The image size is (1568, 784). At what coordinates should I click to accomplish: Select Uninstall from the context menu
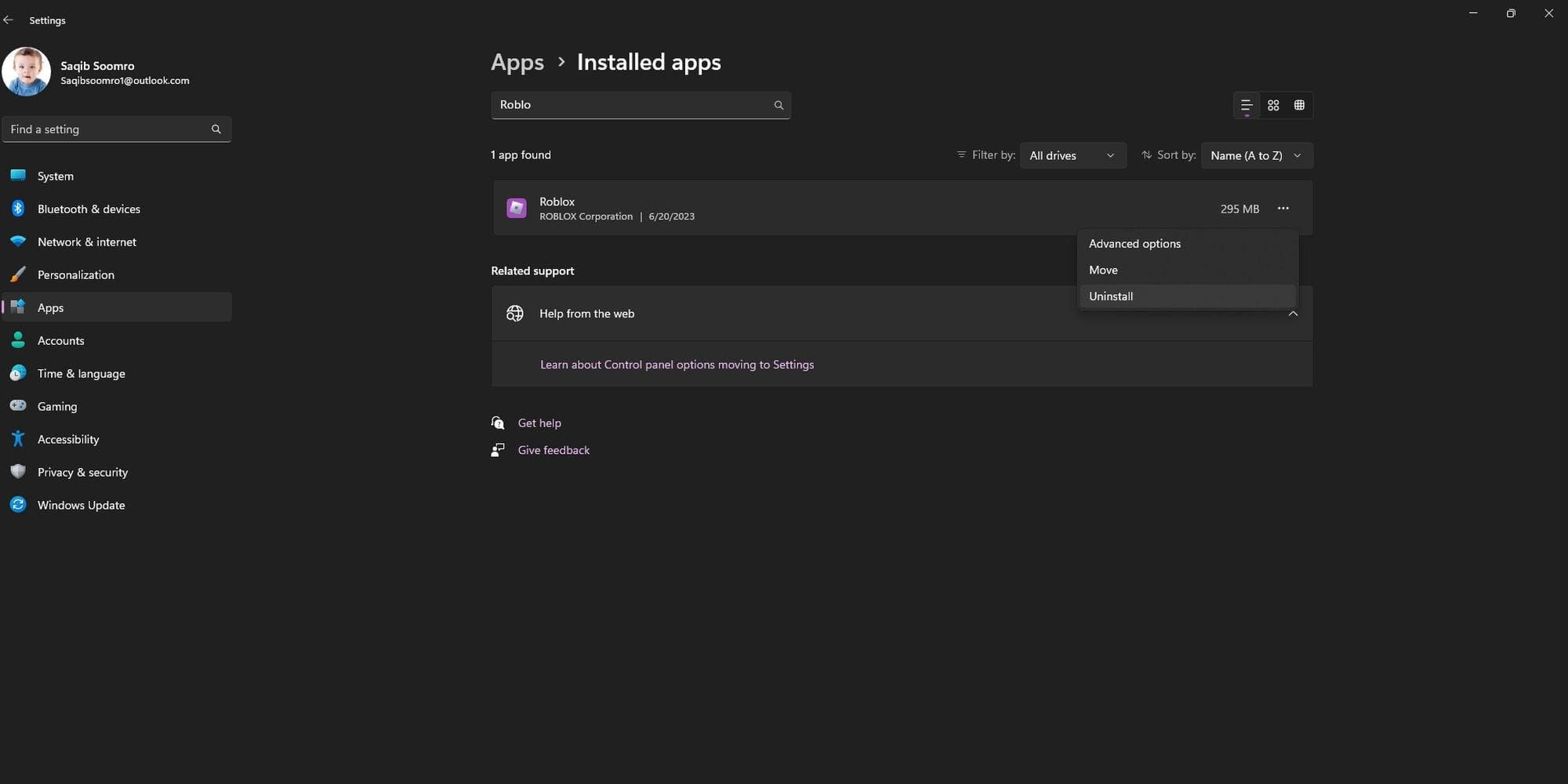pos(1111,296)
